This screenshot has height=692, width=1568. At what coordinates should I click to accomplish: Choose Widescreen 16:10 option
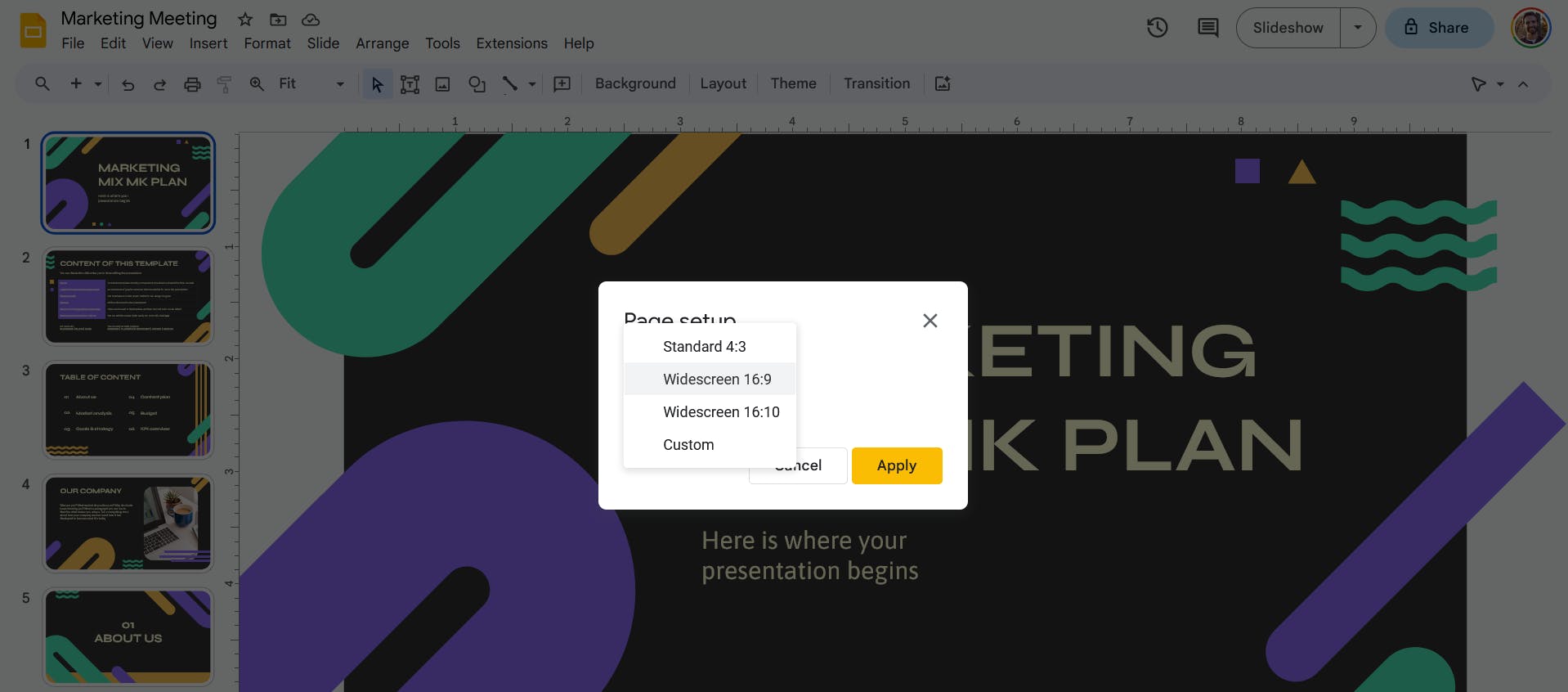point(710,412)
